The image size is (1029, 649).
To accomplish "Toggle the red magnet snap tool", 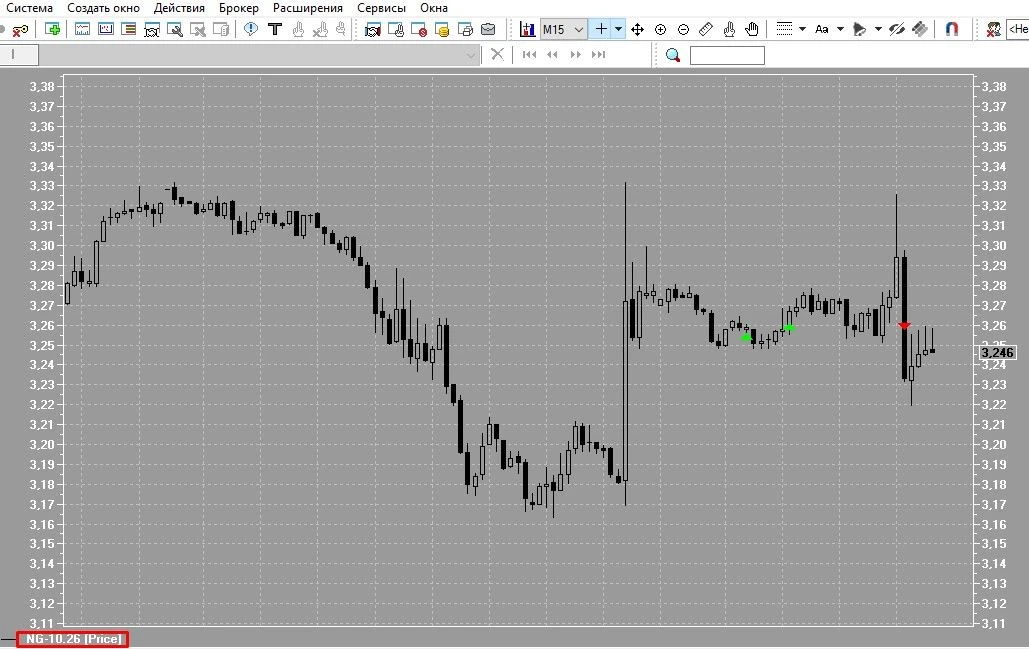I will coord(952,30).
